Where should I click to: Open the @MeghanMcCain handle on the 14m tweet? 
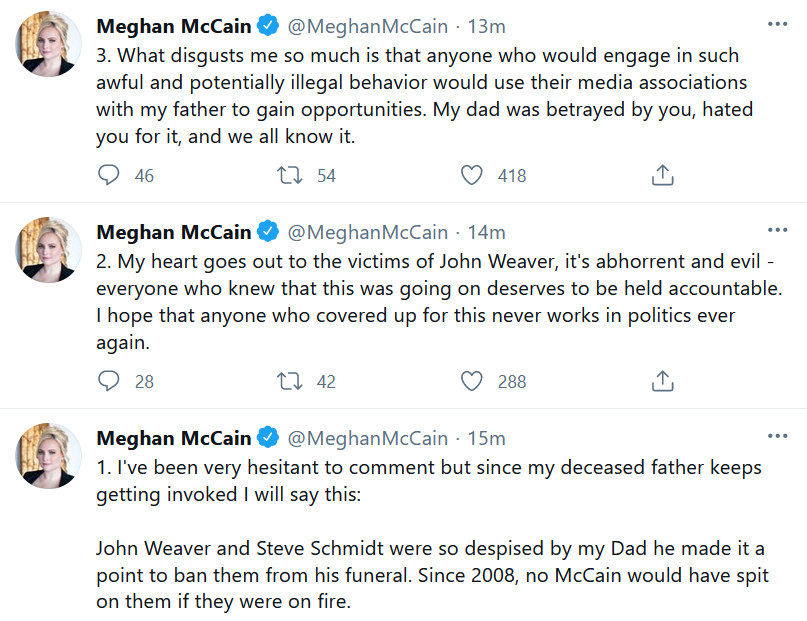tap(367, 232)
